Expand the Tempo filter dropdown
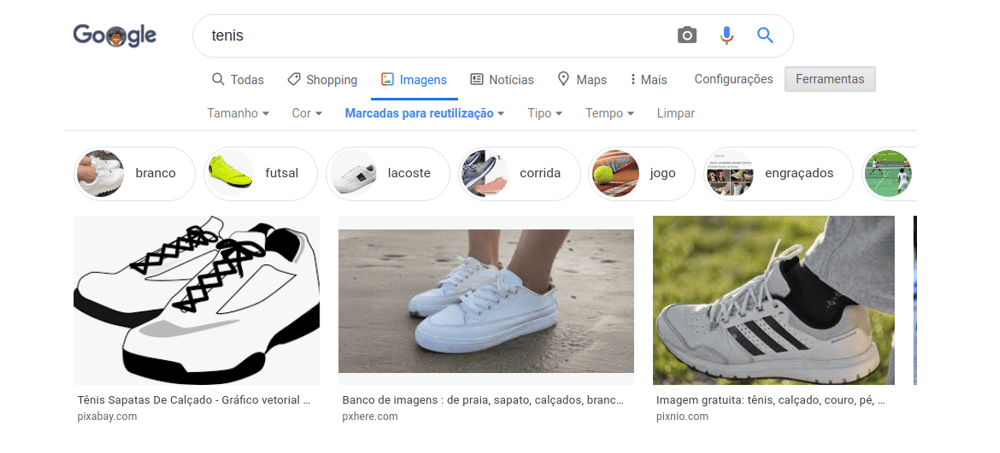 pos(610,114)
